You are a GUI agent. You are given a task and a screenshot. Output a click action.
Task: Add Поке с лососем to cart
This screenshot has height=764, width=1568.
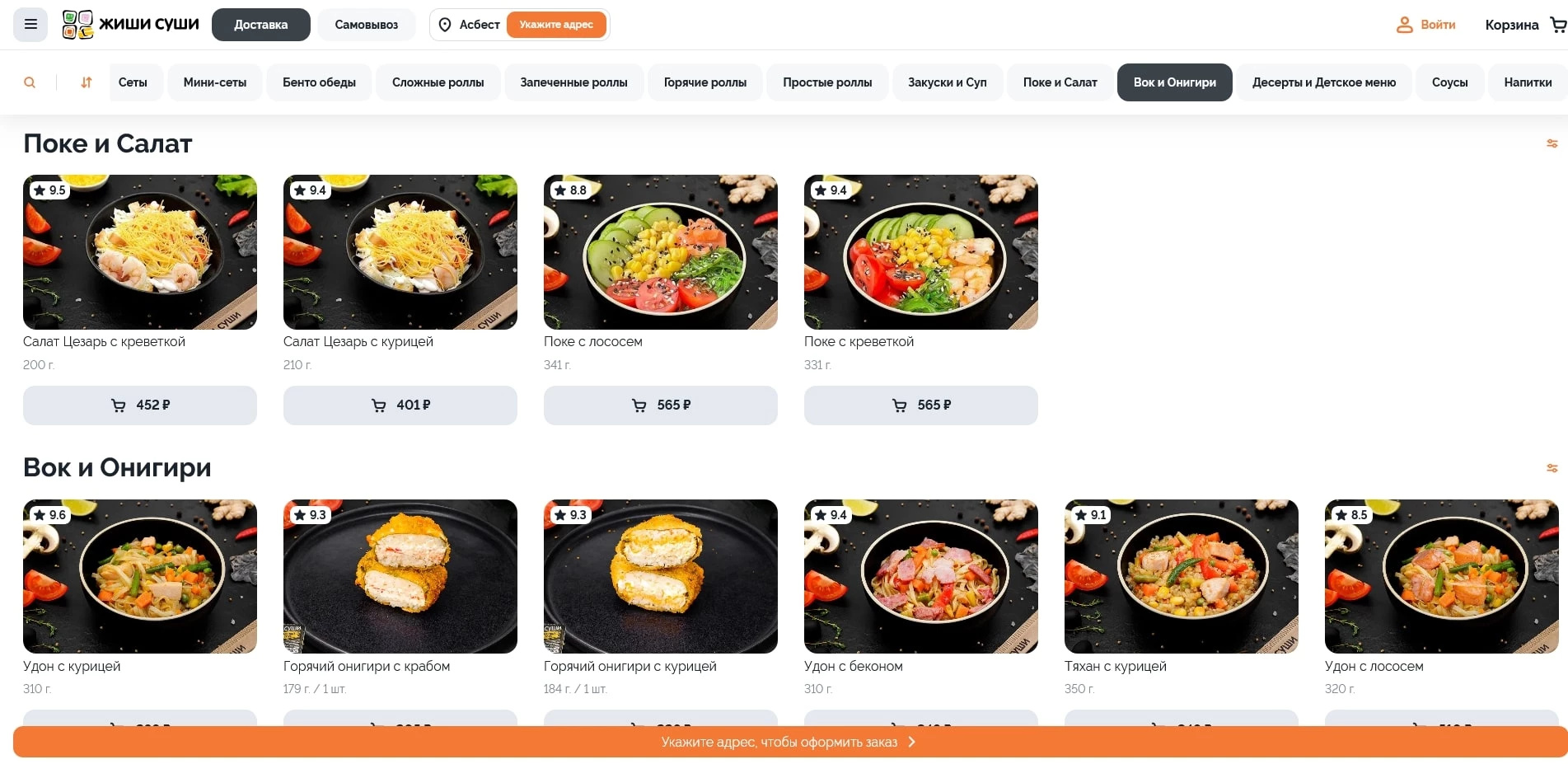[x=661, y=405]
